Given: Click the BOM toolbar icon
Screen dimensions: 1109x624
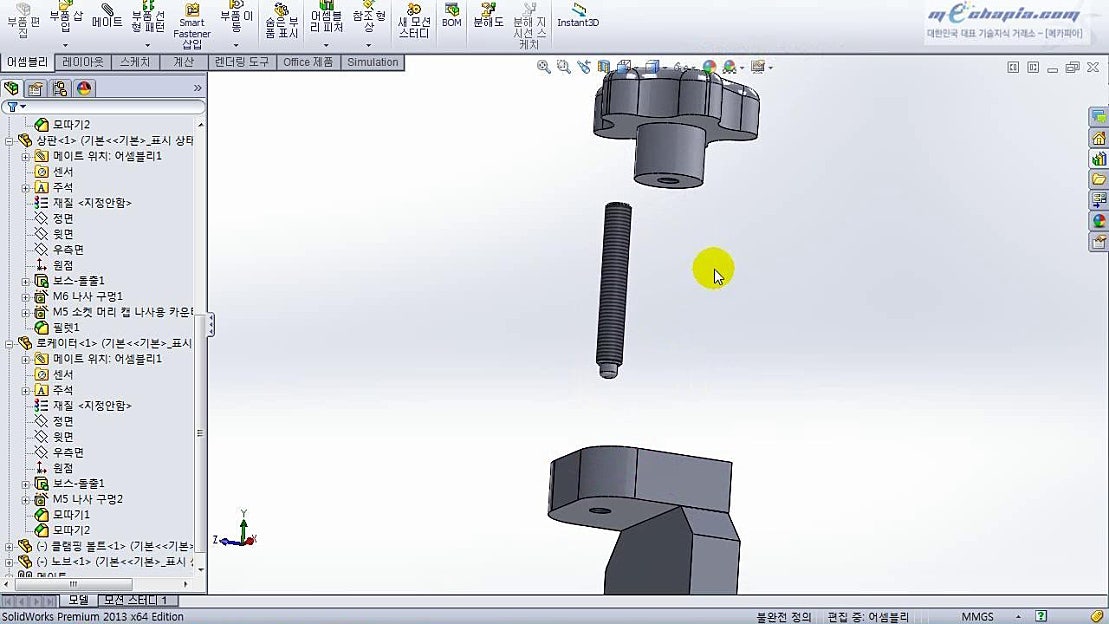Looking at the screenshot, I should click(x=450, y=22).
